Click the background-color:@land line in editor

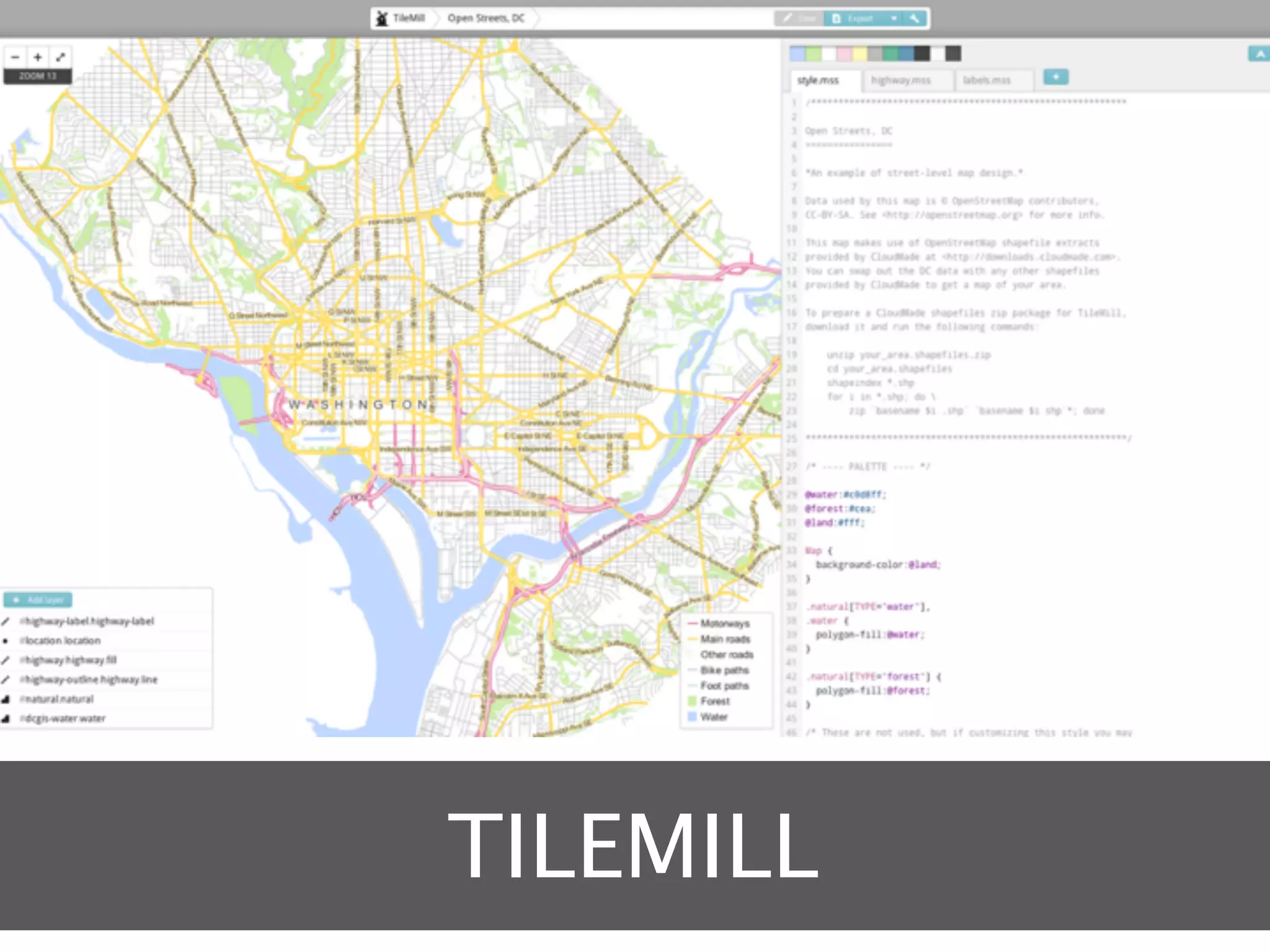(878, 565)
